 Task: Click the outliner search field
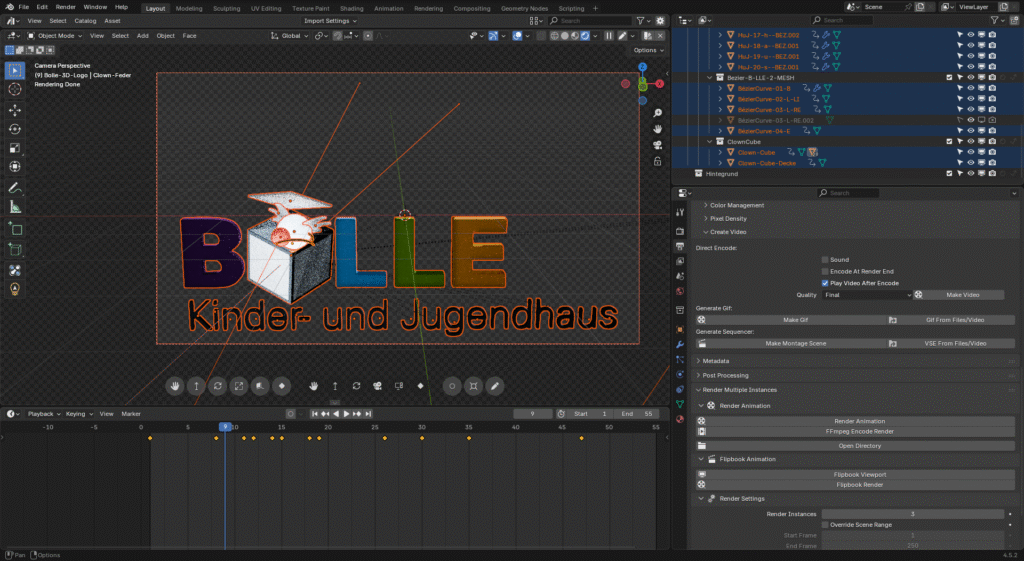coord(842,20)
